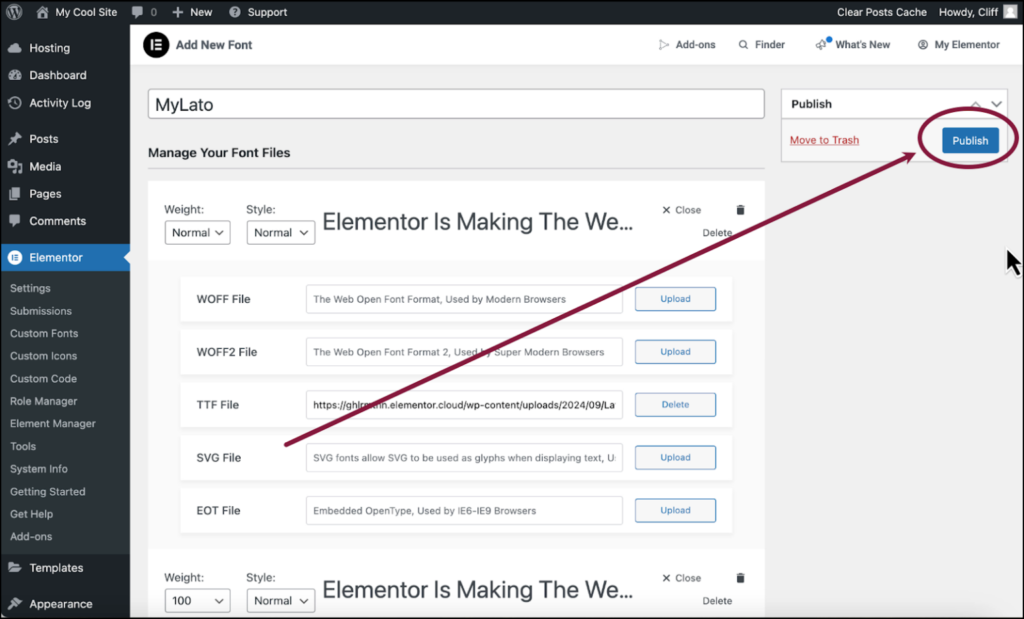
Task: Upload an EOT file
Action: click(x=675, y=510)
